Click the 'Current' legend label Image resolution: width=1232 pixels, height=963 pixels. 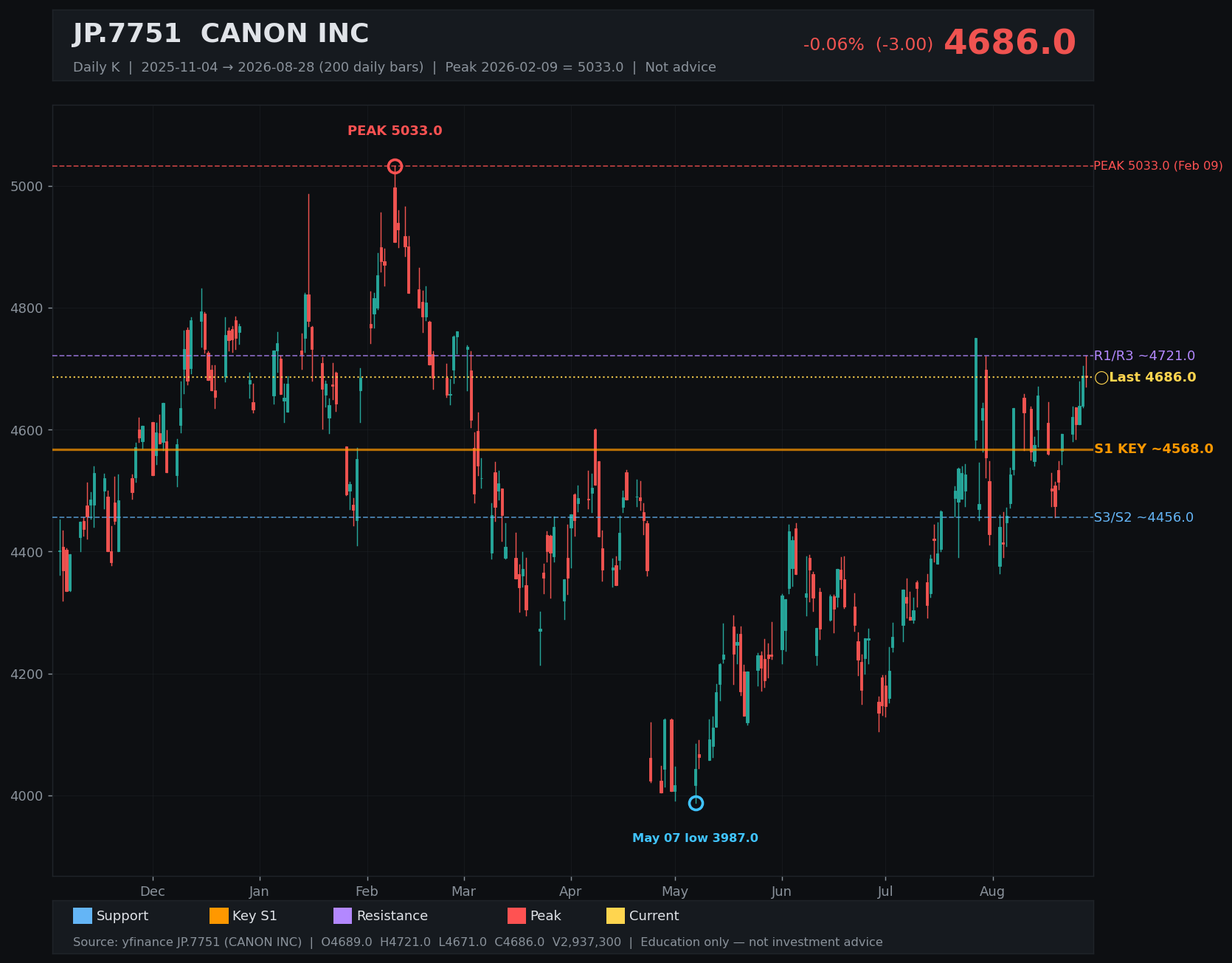pos(654,916)
